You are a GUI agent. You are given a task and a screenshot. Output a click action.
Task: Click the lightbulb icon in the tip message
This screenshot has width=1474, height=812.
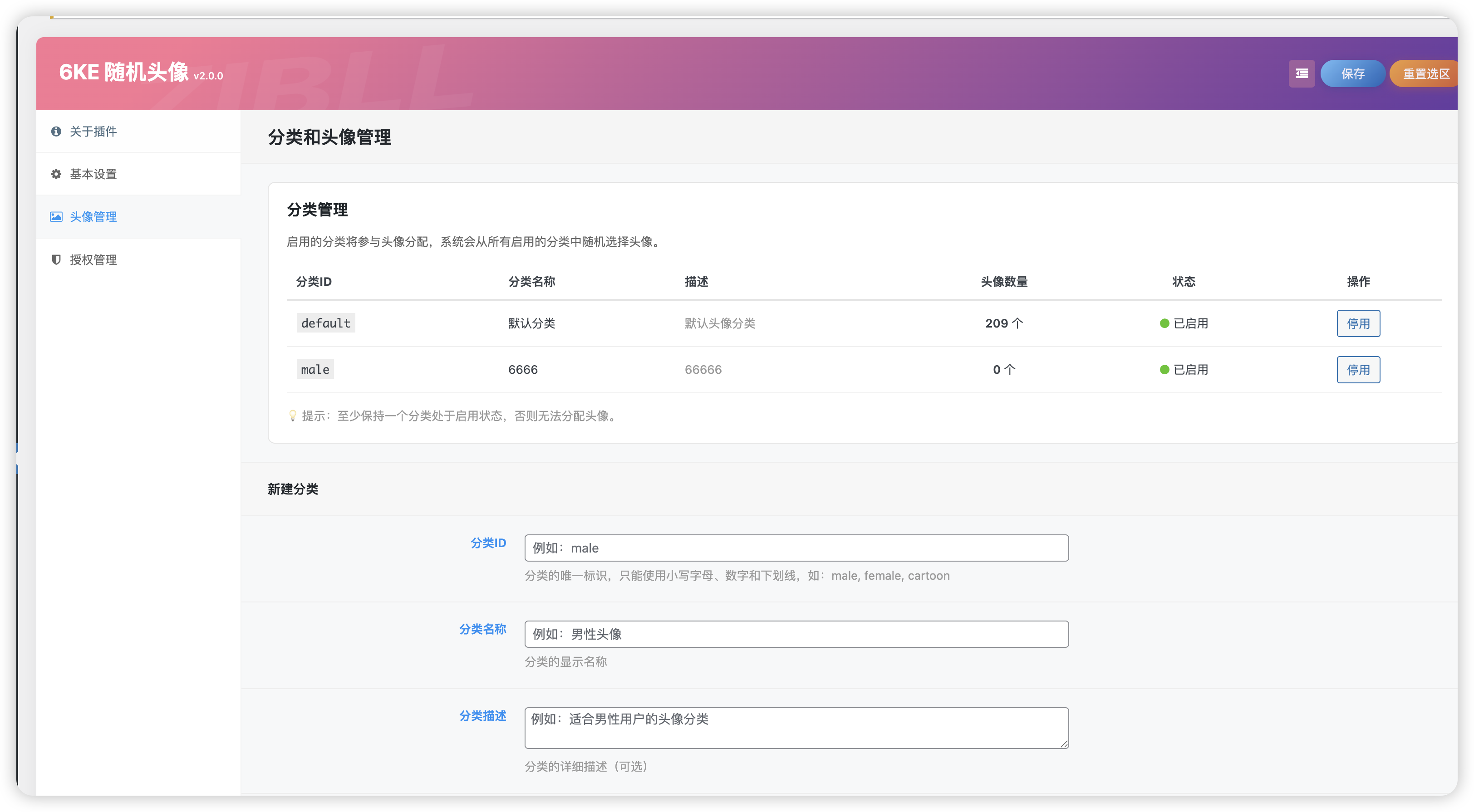point(293,416)
